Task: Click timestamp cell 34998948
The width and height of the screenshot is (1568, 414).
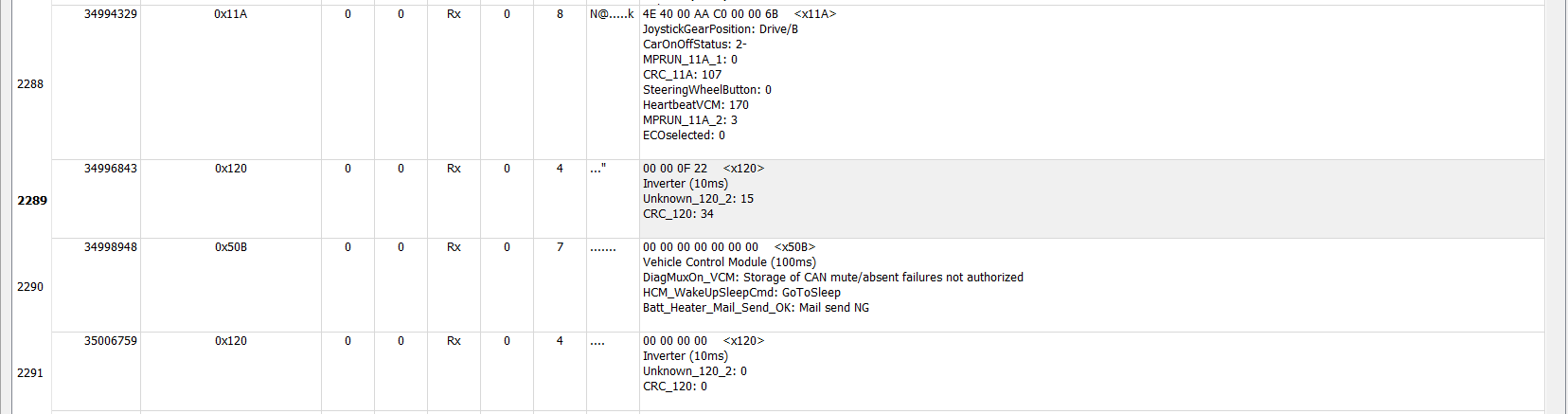Action: pyautogui.click(x=110, y=247)
